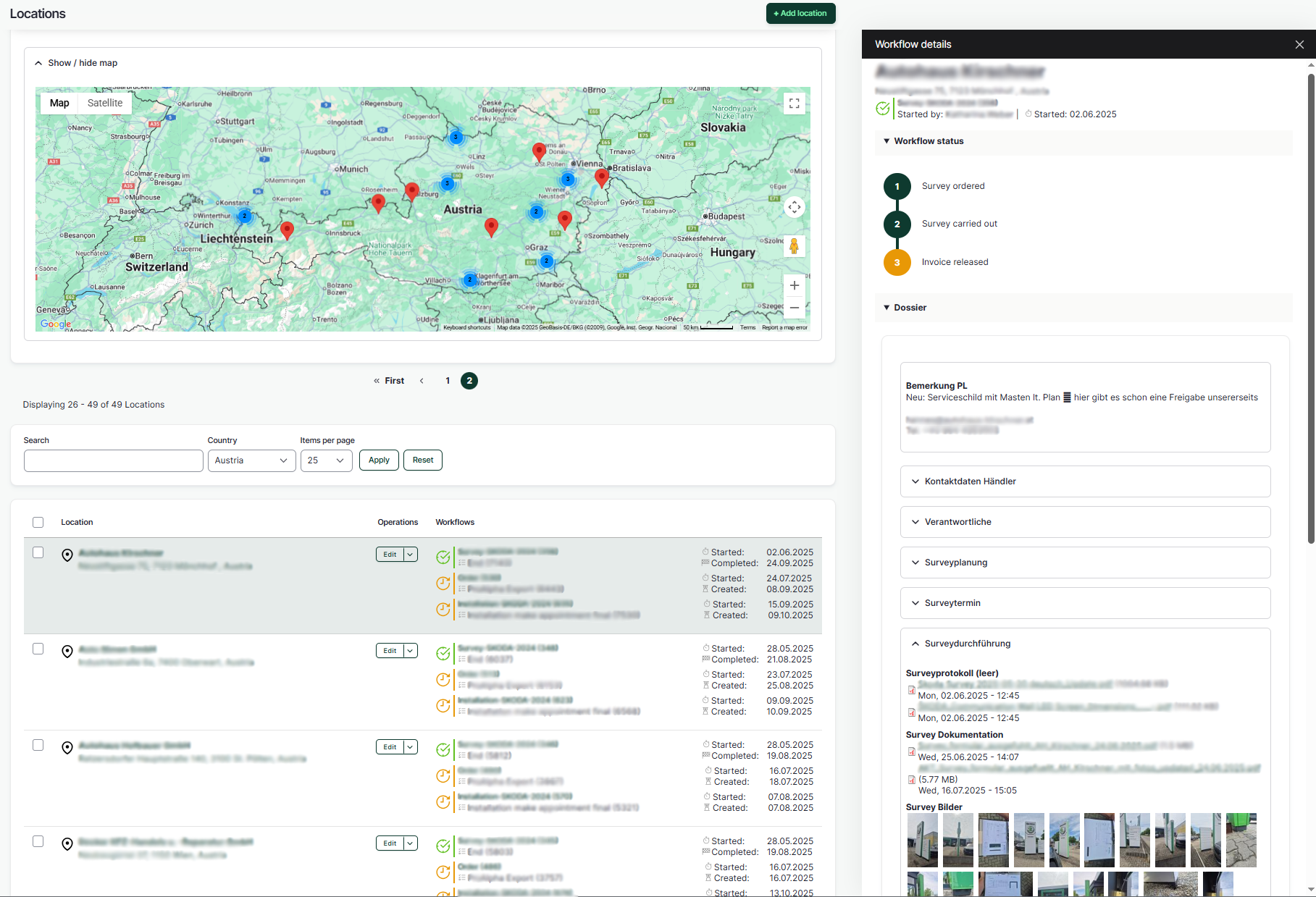1316x897 pixels.
Task: Check the select-all checkbox in table header
Action: (38, 523)
